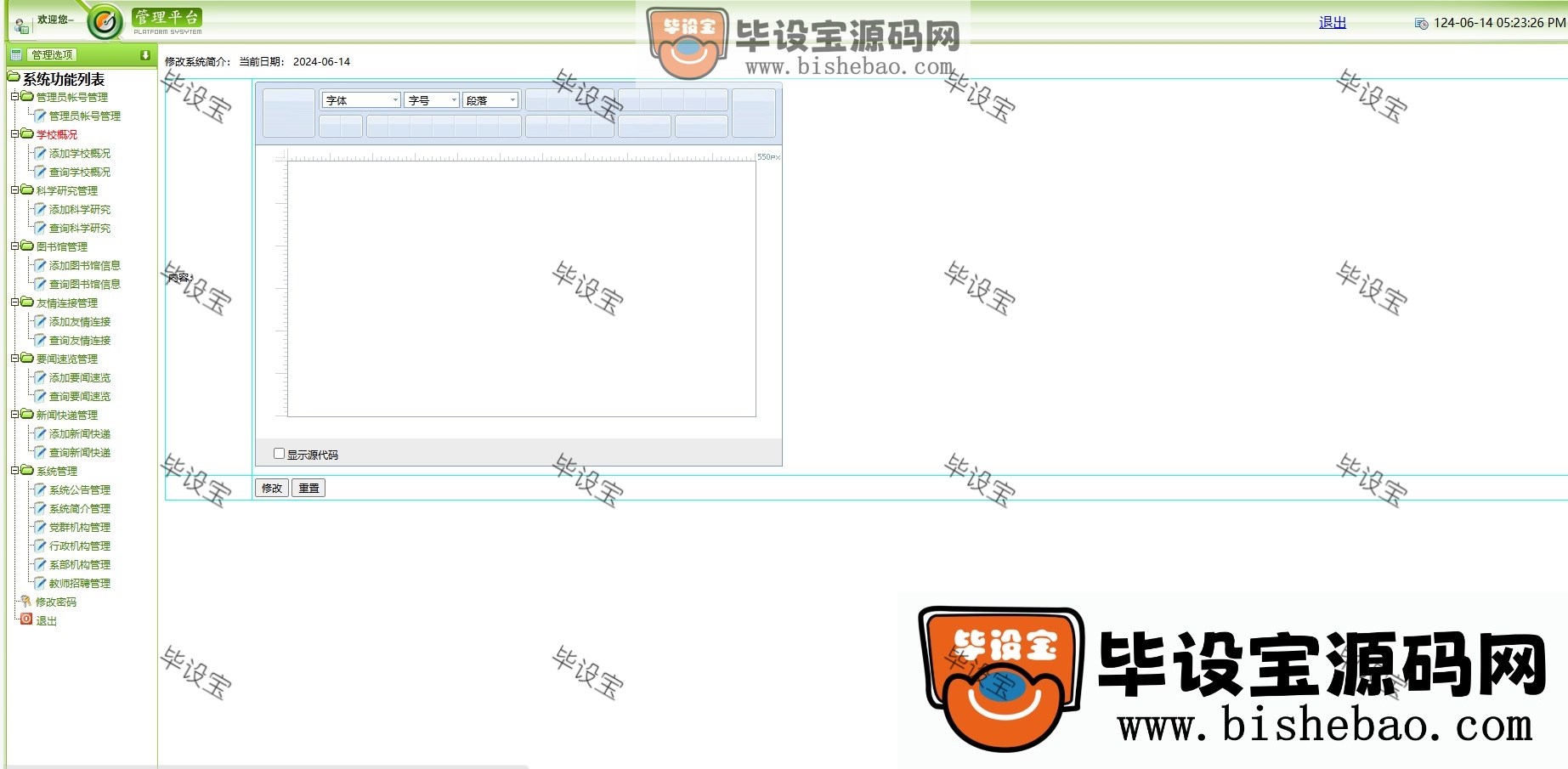Image resolution: width=1568 pixels, height=769 pixels.
Task: Collapse the 管理员帐号管理 folder node
Action: pyautogui.click(x=14, y=96)
